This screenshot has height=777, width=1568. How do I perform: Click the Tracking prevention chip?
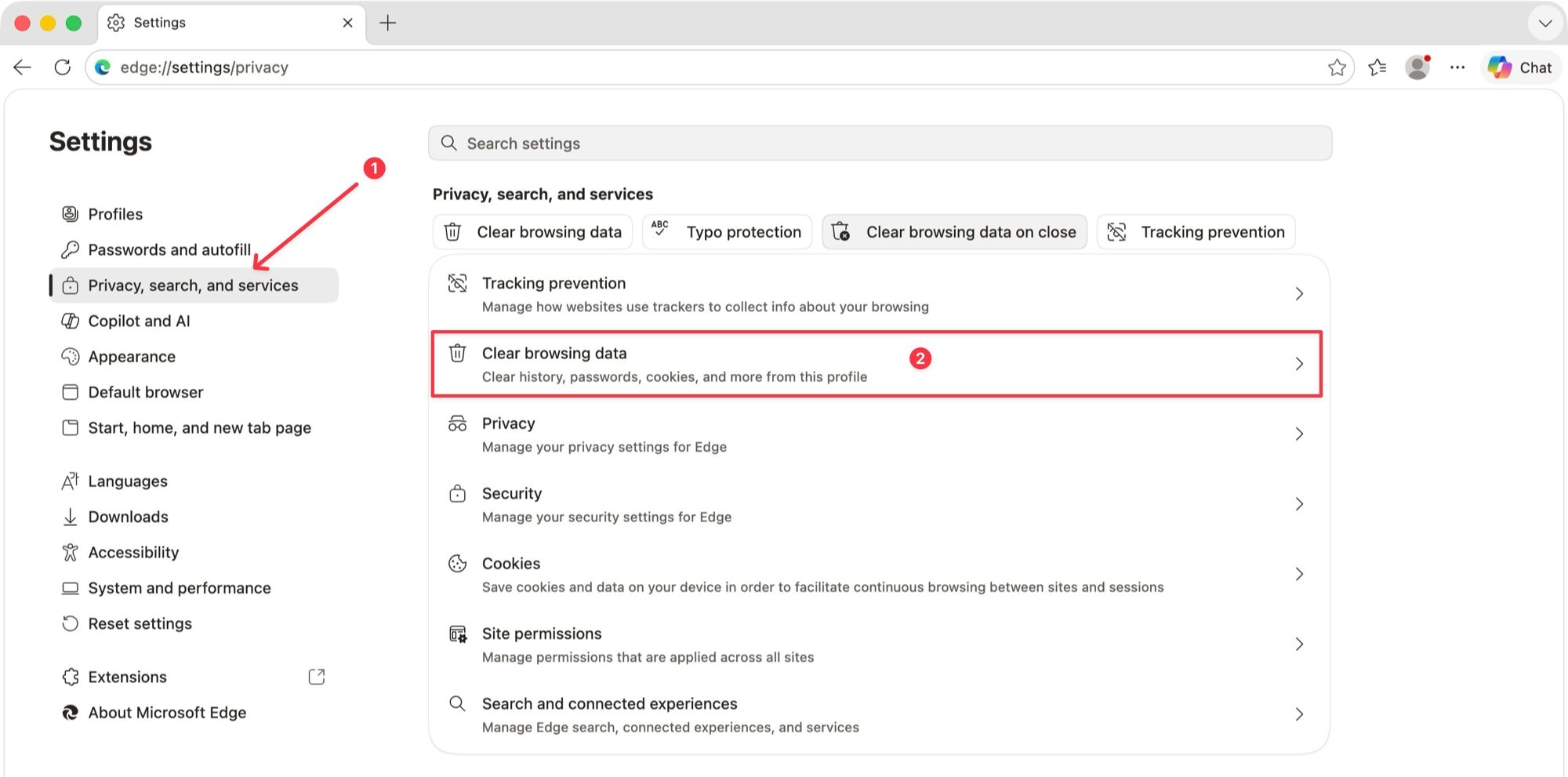[x=1196, y=232]
